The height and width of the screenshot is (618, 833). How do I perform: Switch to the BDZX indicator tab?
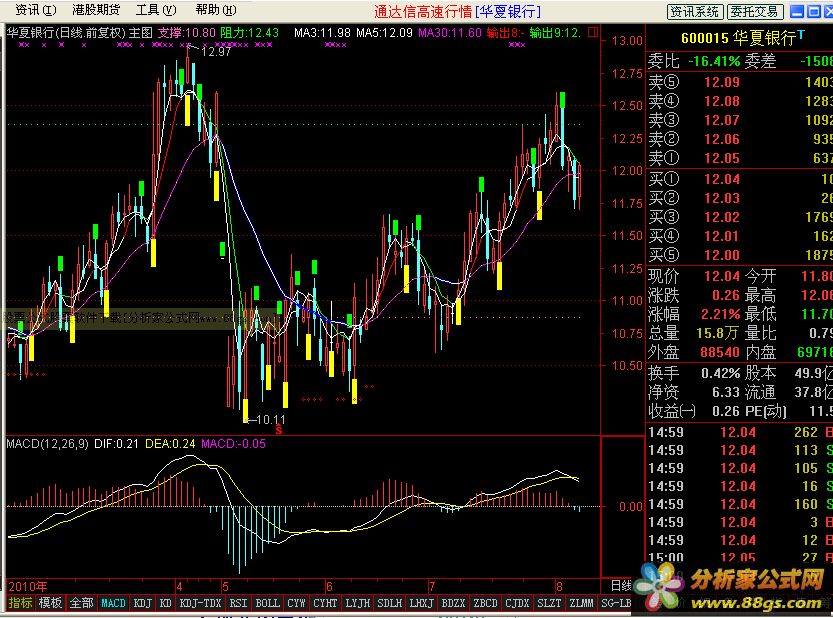(x=453, y=603)
